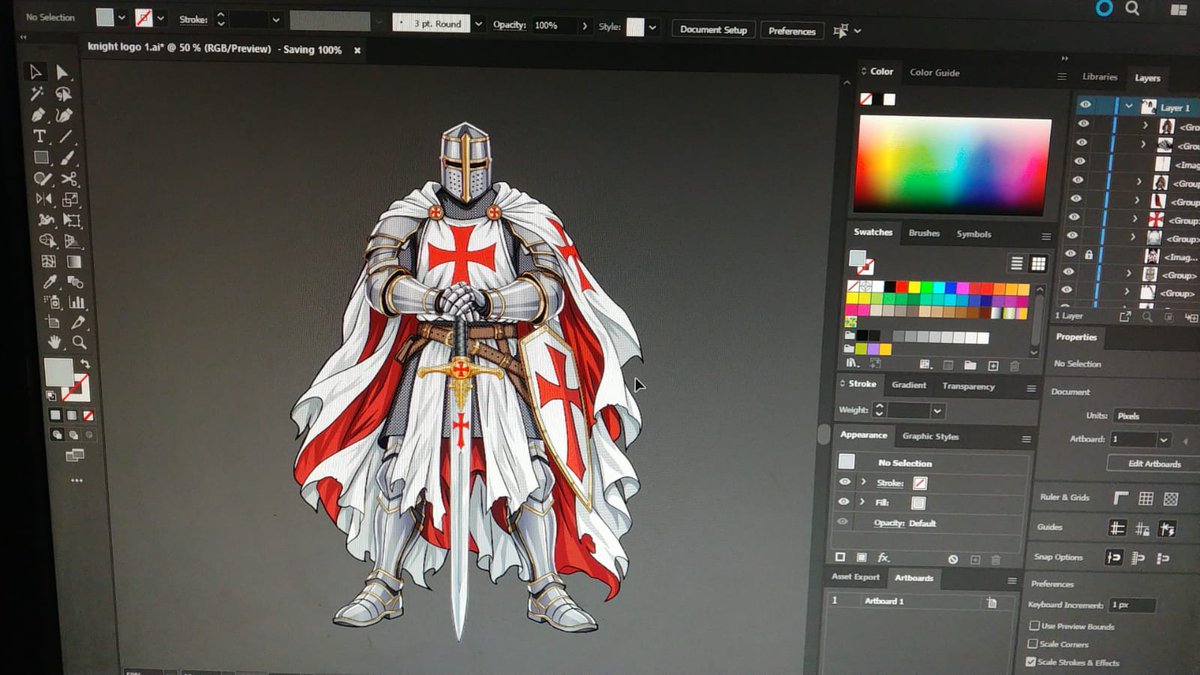The height and width of the screenshot is (675, 1200).
Task: Select the Column Graph tool
Action: pyautogui.click(x=76, y=302)
